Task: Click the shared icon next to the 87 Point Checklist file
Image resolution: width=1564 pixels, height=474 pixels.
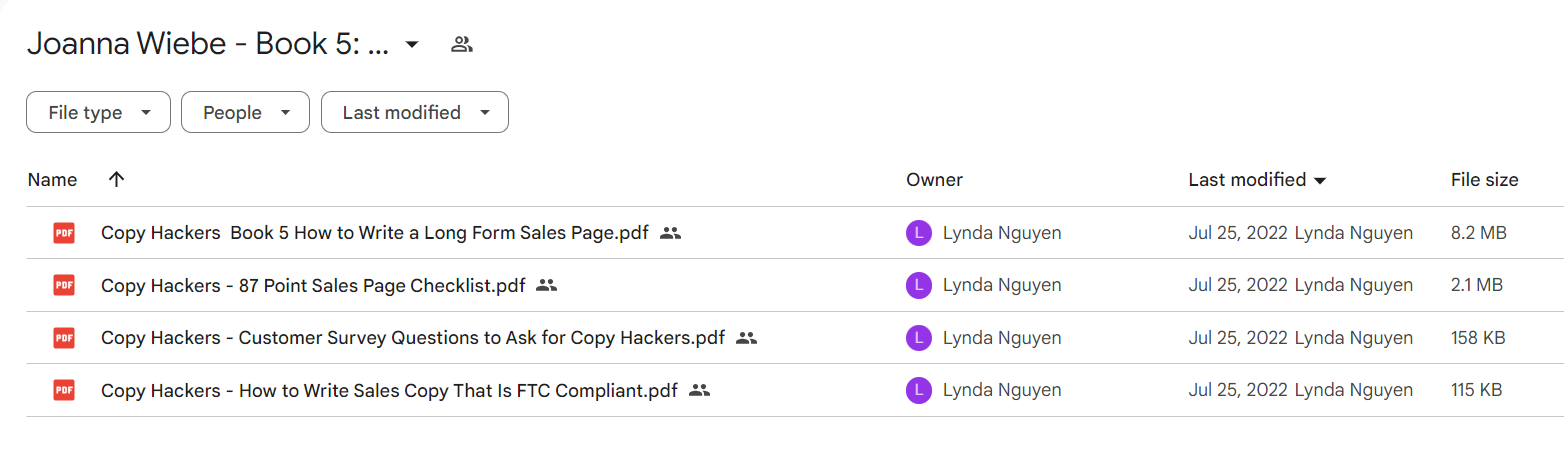Action: coord(546,286)
